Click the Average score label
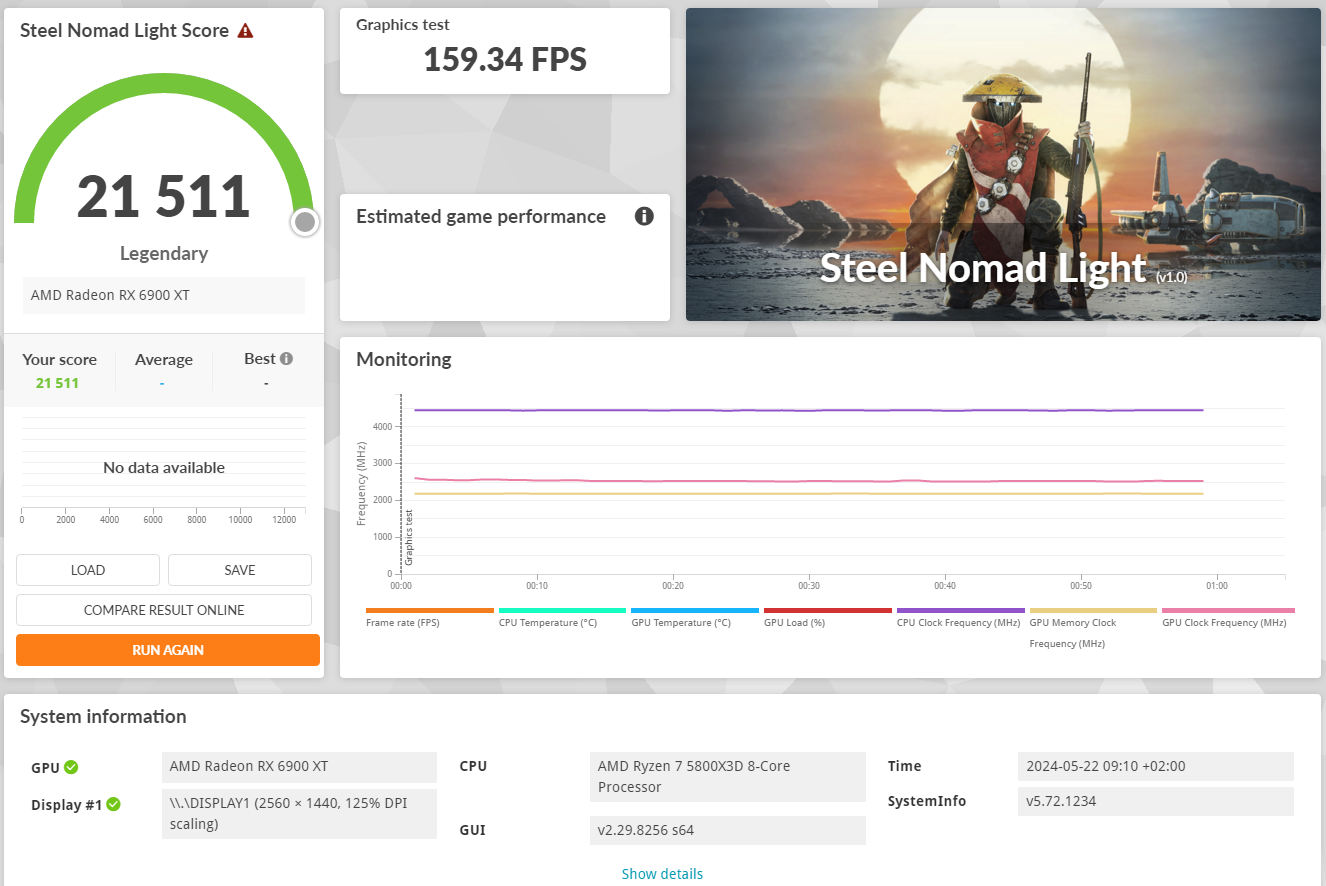Image resolution: width=1326 pixels, height=886 pixels. point(164,360)
